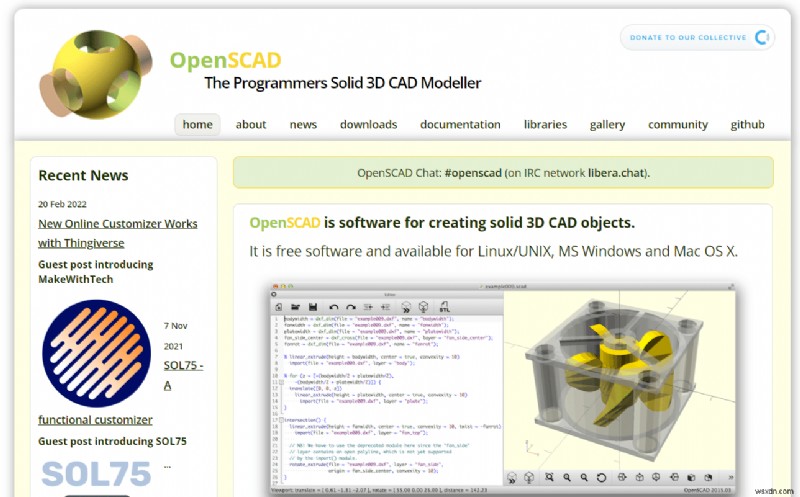Click New file icon in editor toolbar

coord(279,307)
